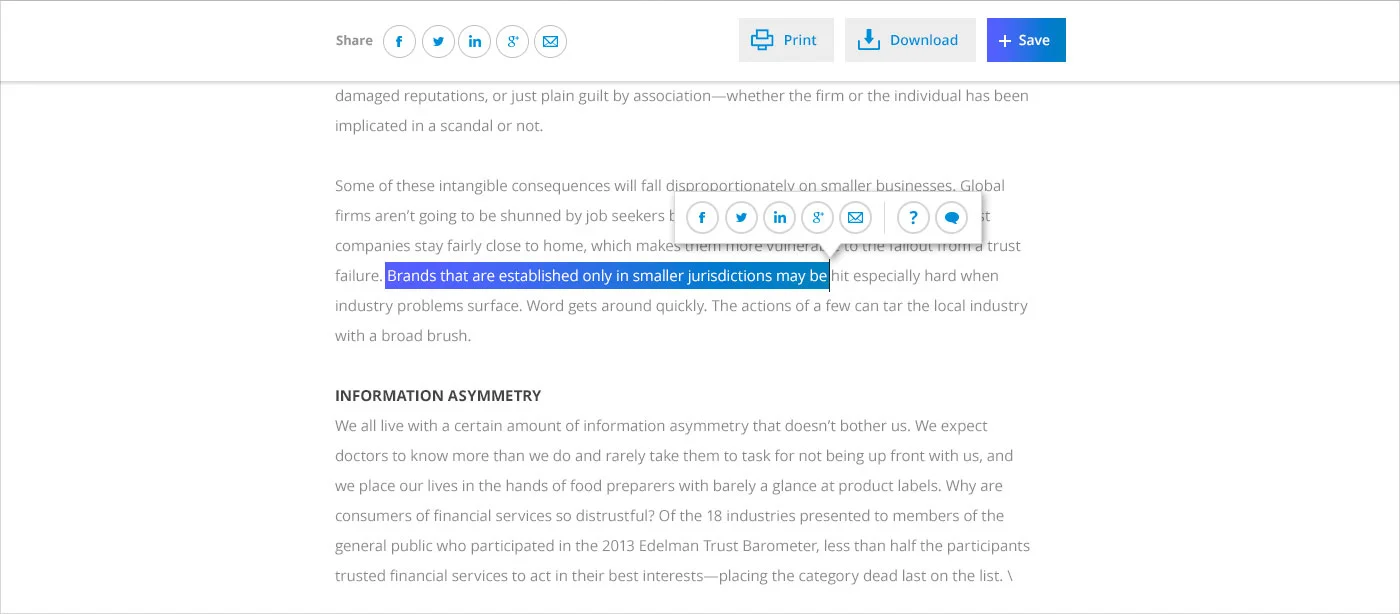This screenshot has height=614, width=1400.
Task: Click the printer icon in the Print button
Action: tap(762, 40)
